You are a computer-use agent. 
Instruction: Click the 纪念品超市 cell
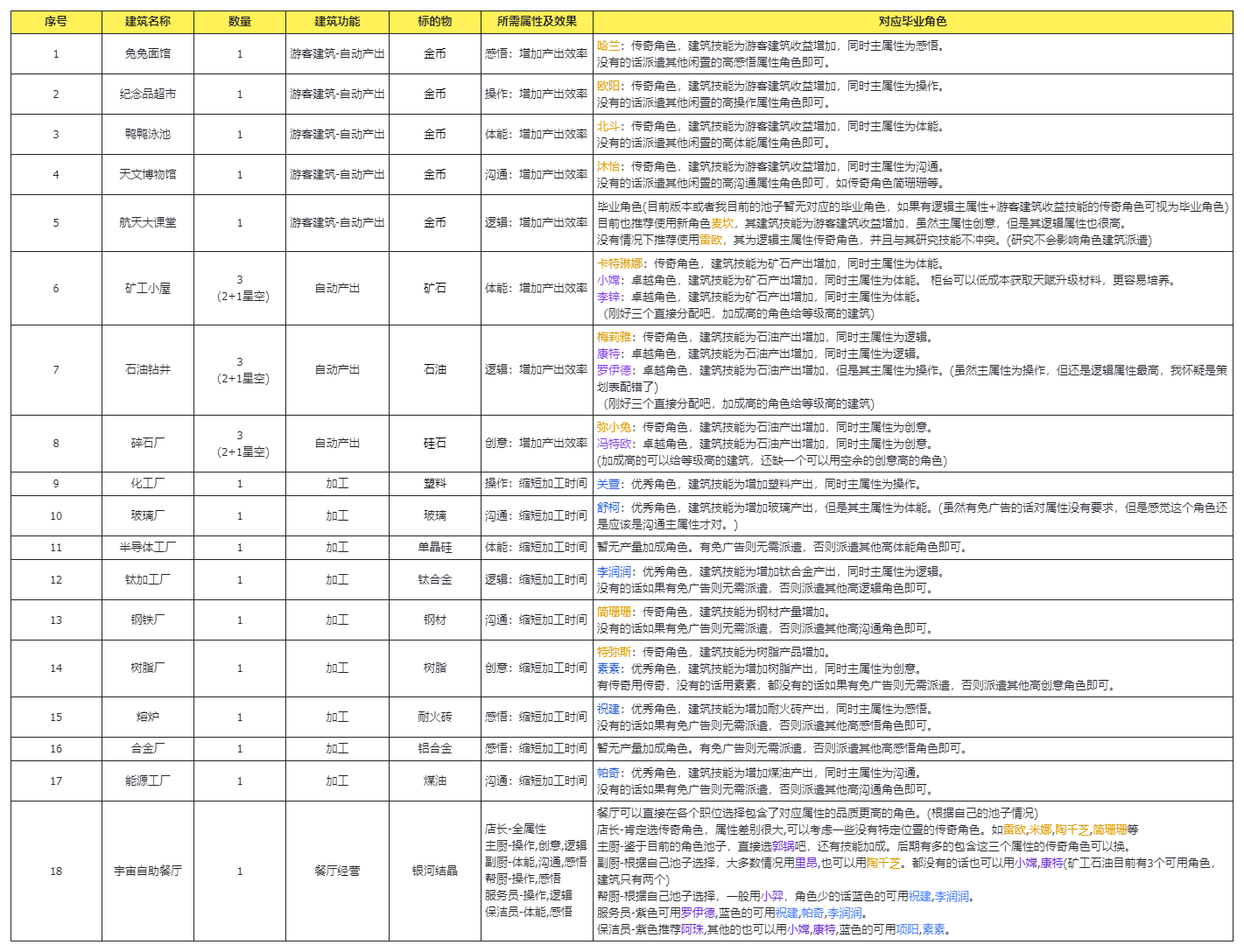click(x=148, y=94)
